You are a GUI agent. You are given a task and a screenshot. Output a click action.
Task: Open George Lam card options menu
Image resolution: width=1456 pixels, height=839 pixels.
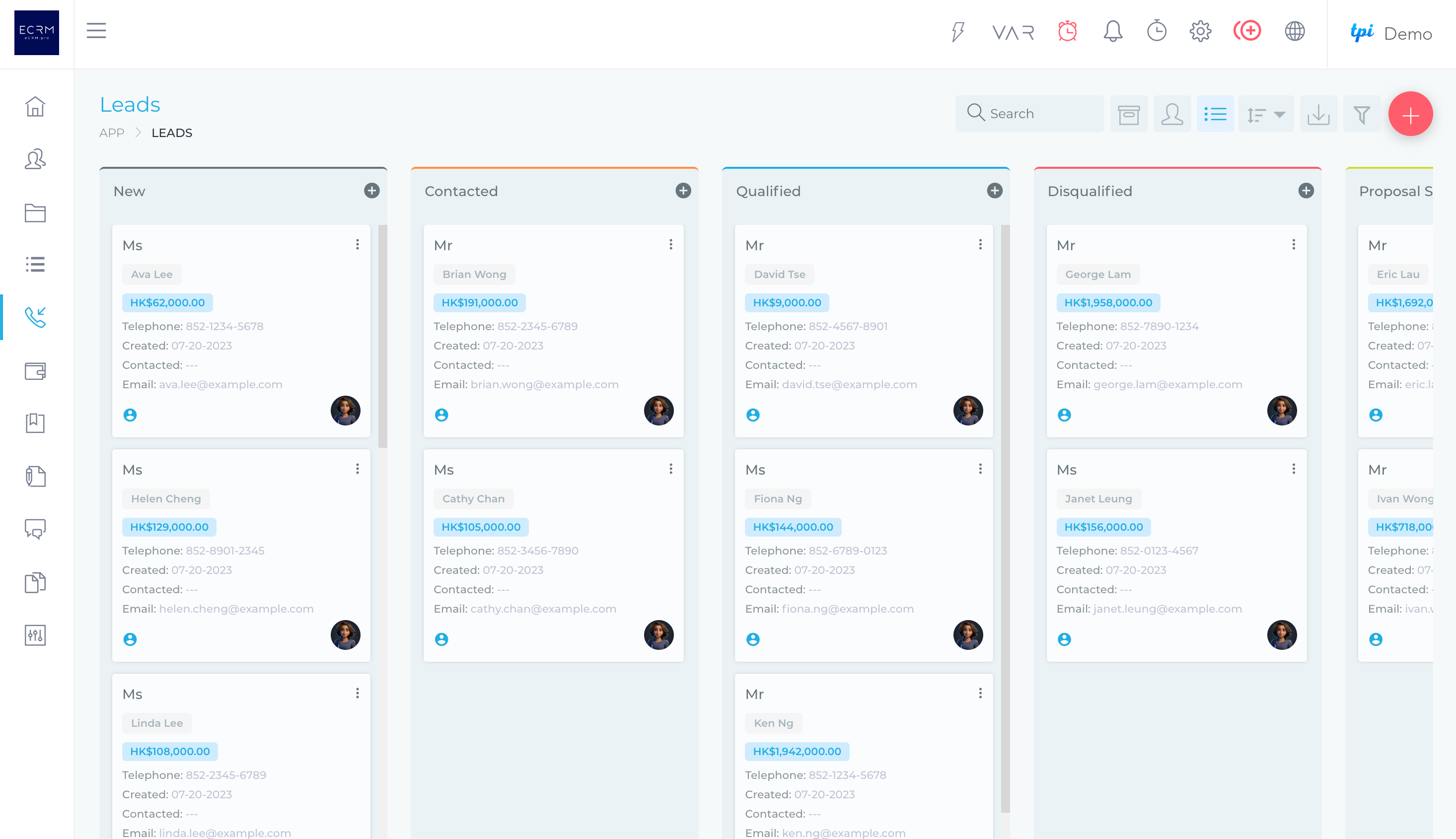click(x=1294, y=244)
